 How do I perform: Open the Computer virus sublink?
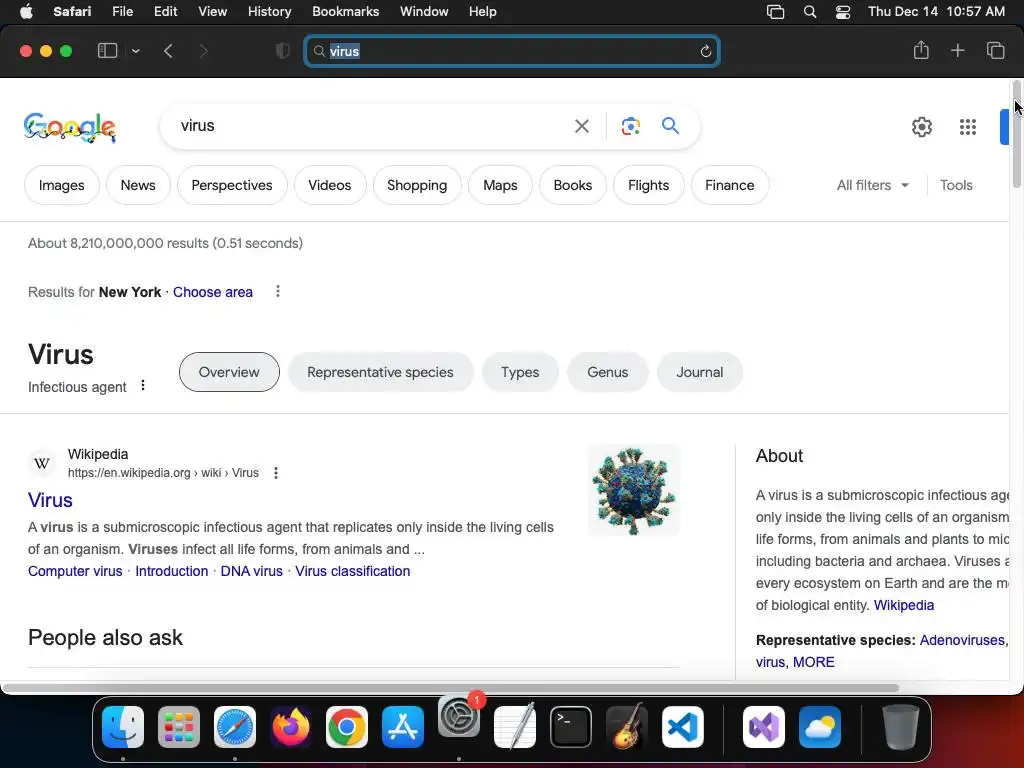75,571
